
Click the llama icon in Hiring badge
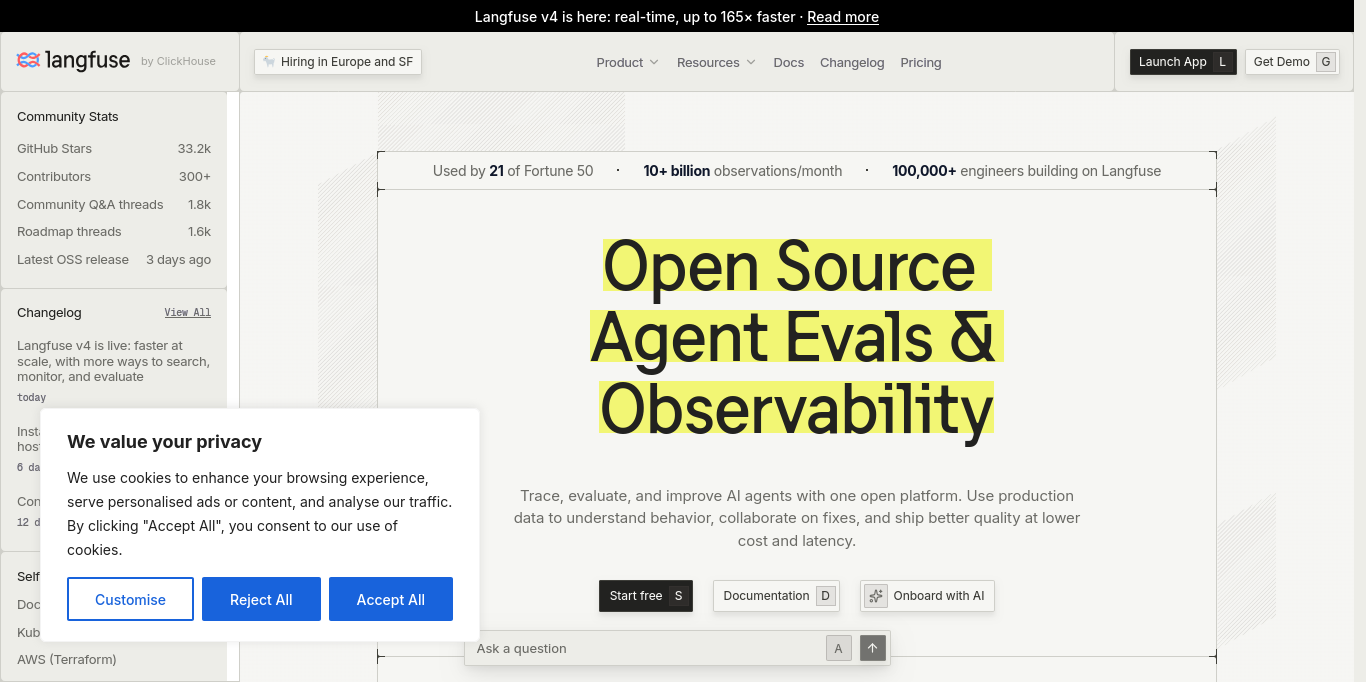coord(269,62)
